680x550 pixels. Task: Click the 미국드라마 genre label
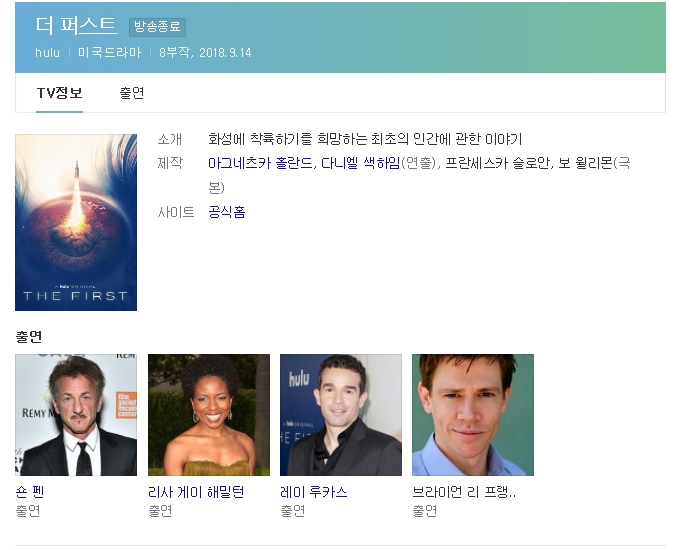coord(110,53)
